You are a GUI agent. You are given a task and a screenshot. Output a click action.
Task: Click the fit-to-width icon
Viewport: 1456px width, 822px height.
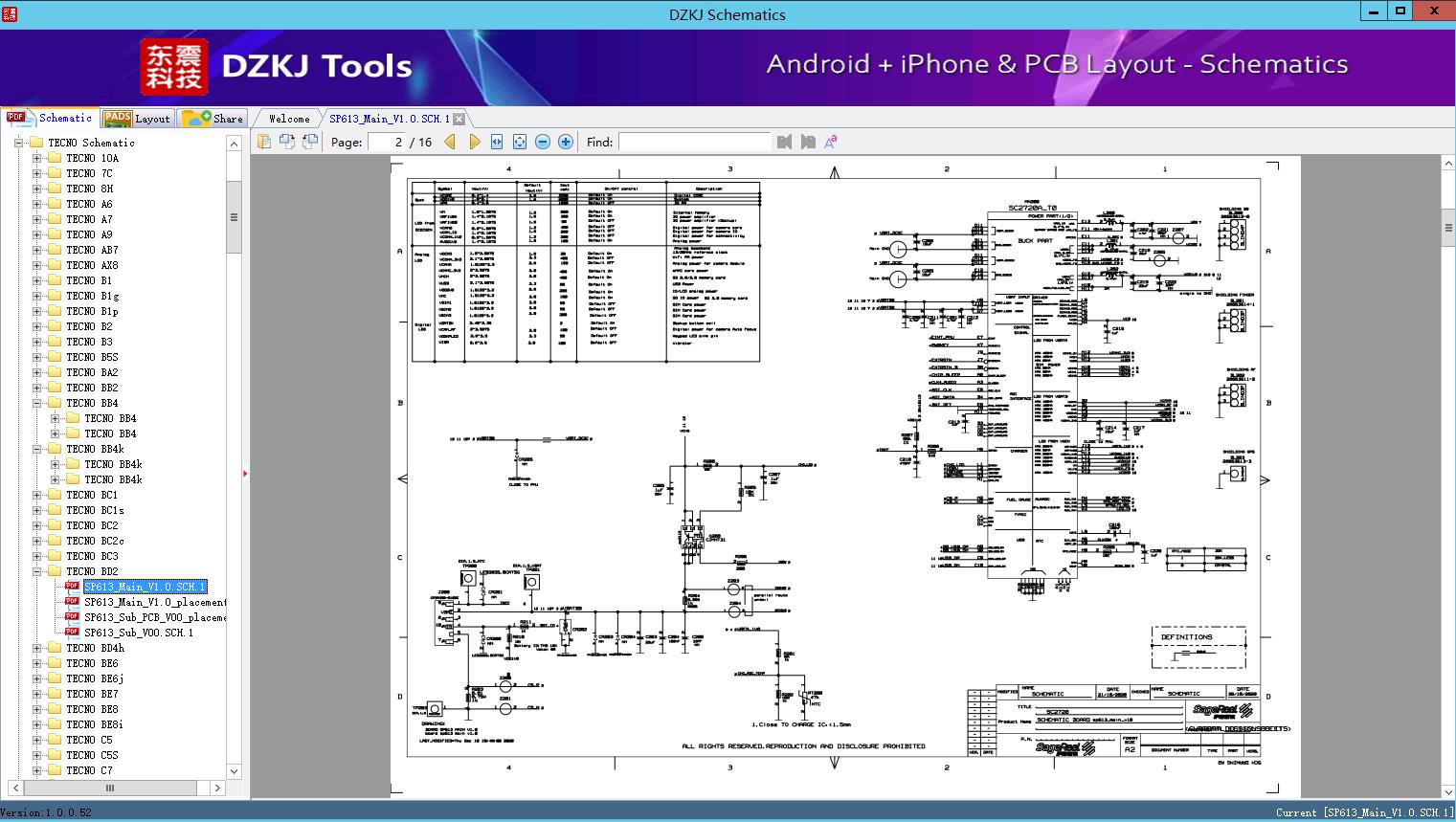[497, 142]
